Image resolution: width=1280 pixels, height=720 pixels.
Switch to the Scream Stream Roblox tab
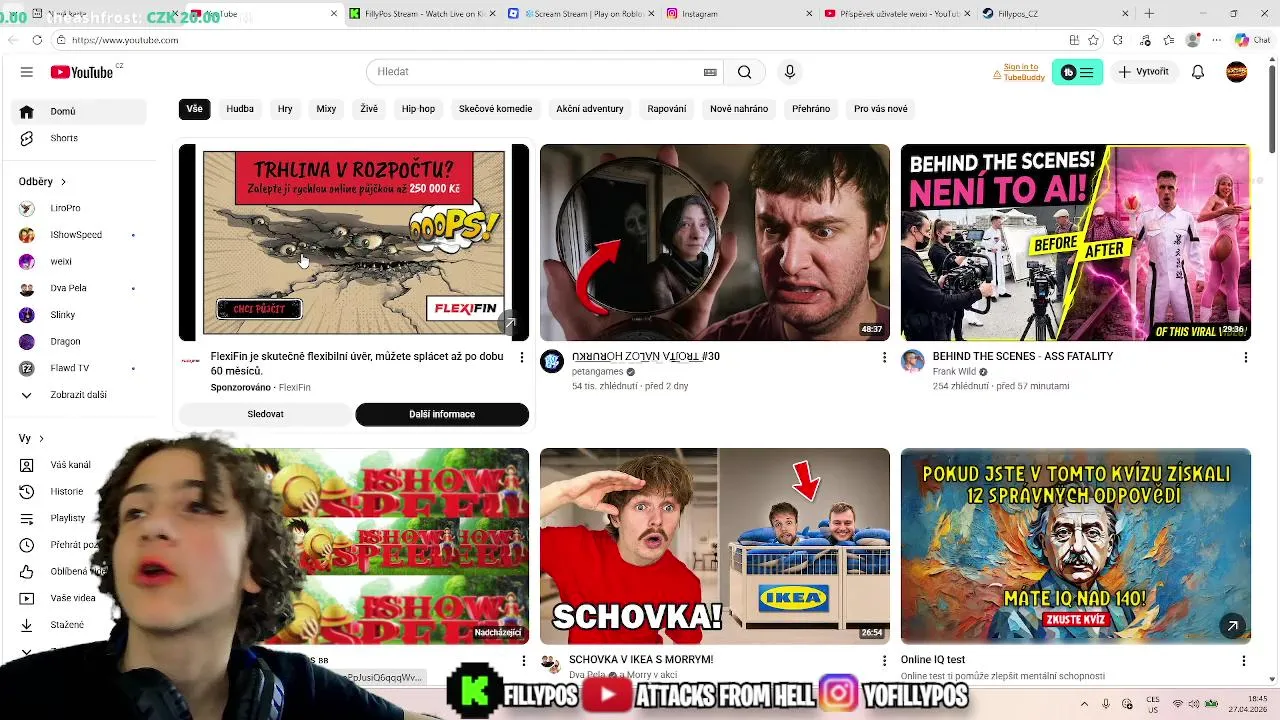580,14
